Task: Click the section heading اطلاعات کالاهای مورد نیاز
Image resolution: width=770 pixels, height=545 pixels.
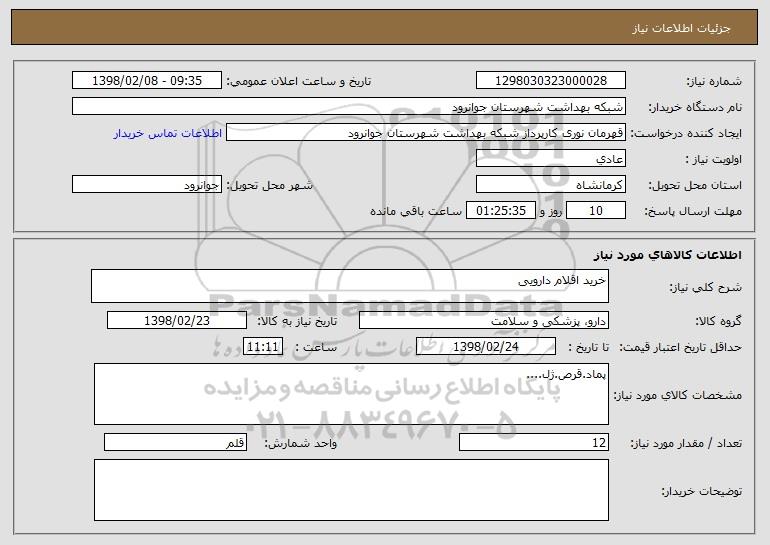Action: (667, 255)
